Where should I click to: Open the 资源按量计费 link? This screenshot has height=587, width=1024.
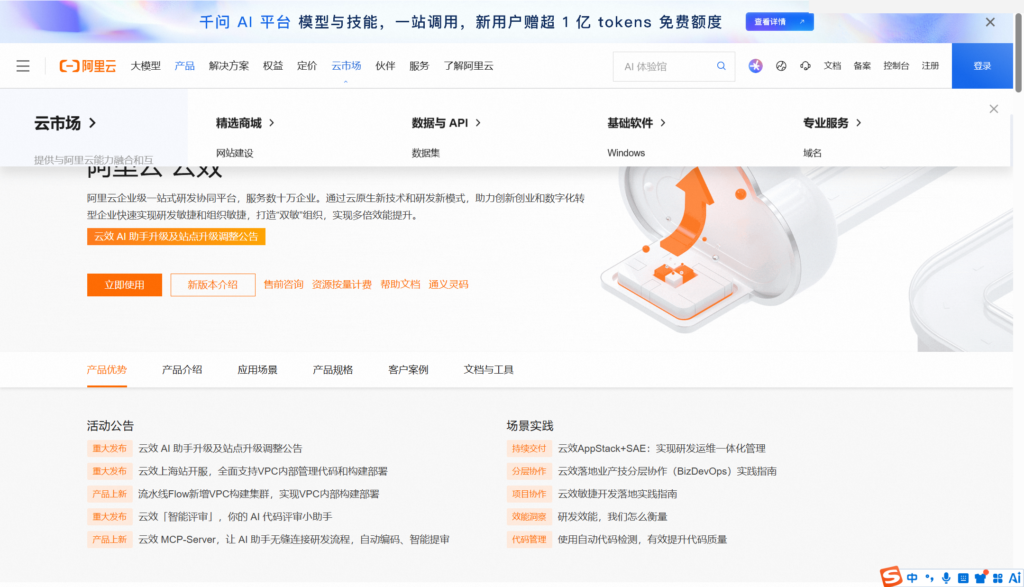[342, 285]
